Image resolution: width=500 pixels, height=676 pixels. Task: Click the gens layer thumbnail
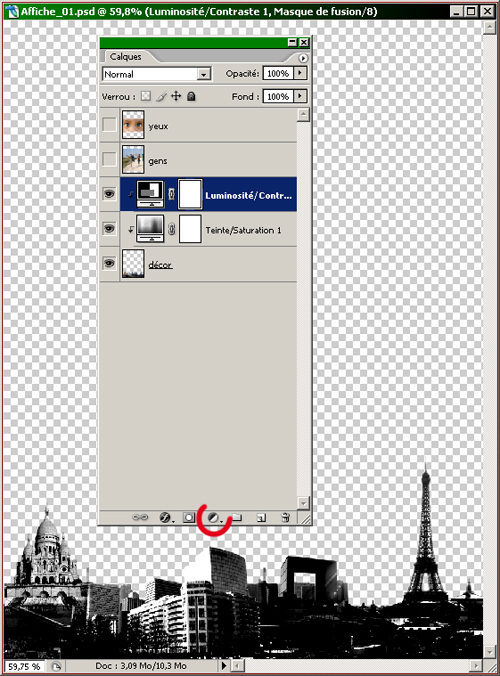click(x=133, y=159)
